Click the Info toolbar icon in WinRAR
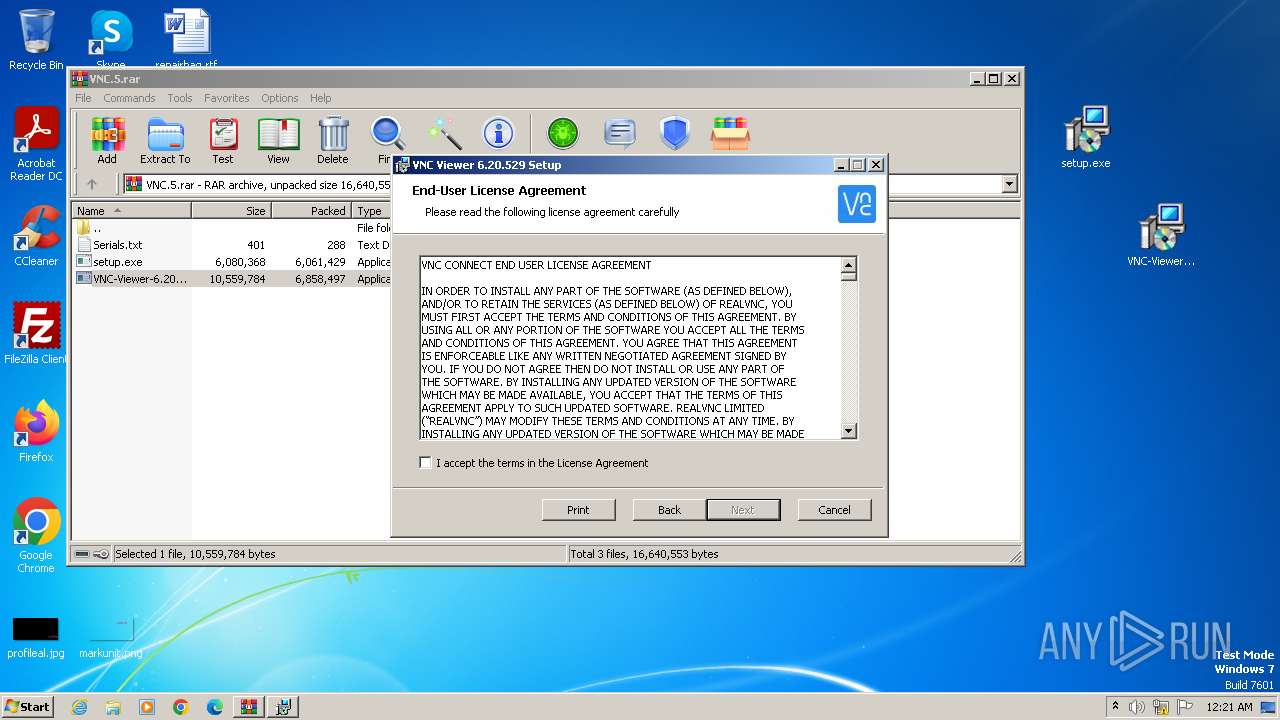This screenshot has height=720, width=1280. [x=498, y=133]
